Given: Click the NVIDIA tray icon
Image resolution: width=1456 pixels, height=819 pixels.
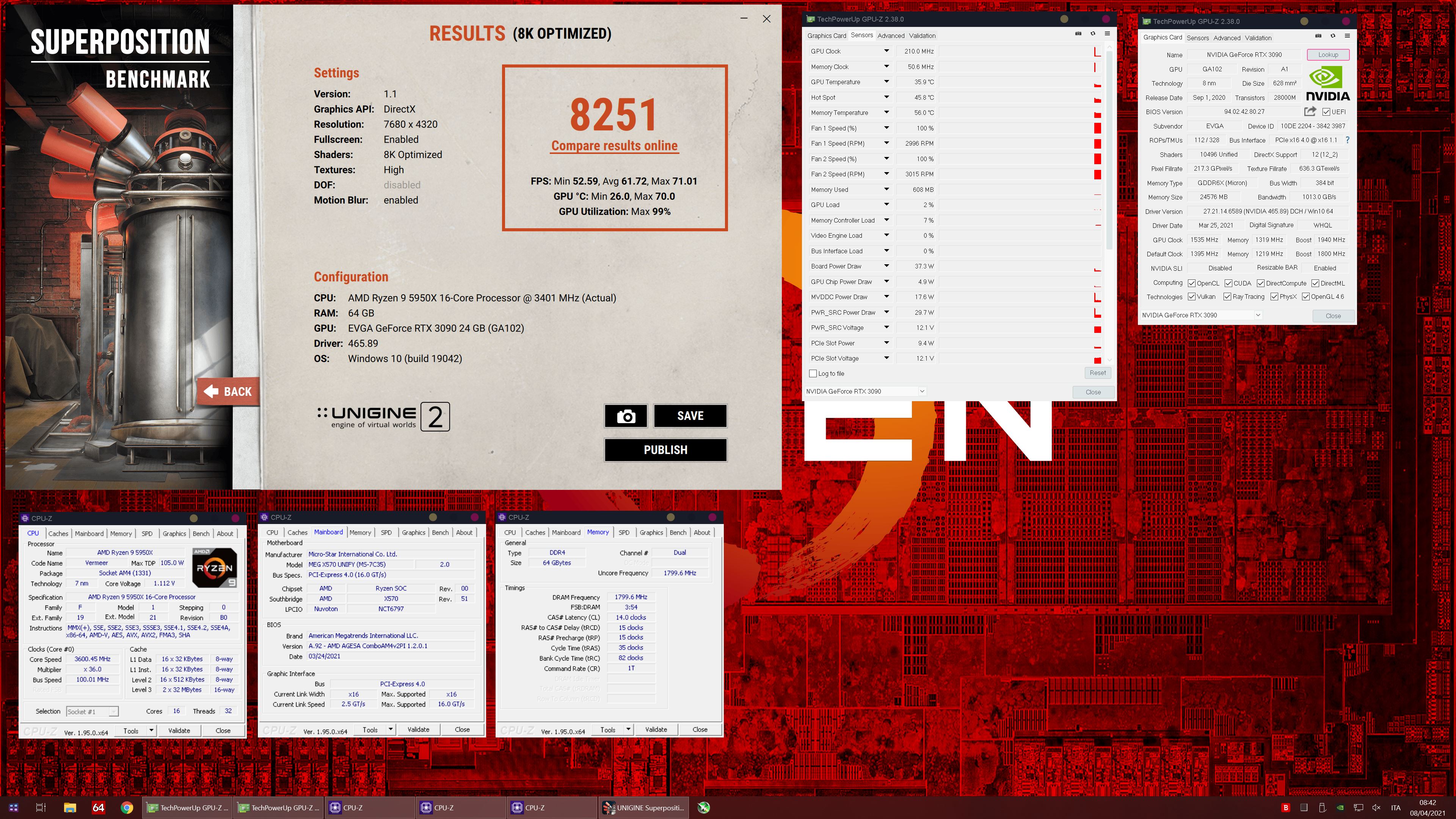Looking at the screenshot, I should (x=1340, y=808).
